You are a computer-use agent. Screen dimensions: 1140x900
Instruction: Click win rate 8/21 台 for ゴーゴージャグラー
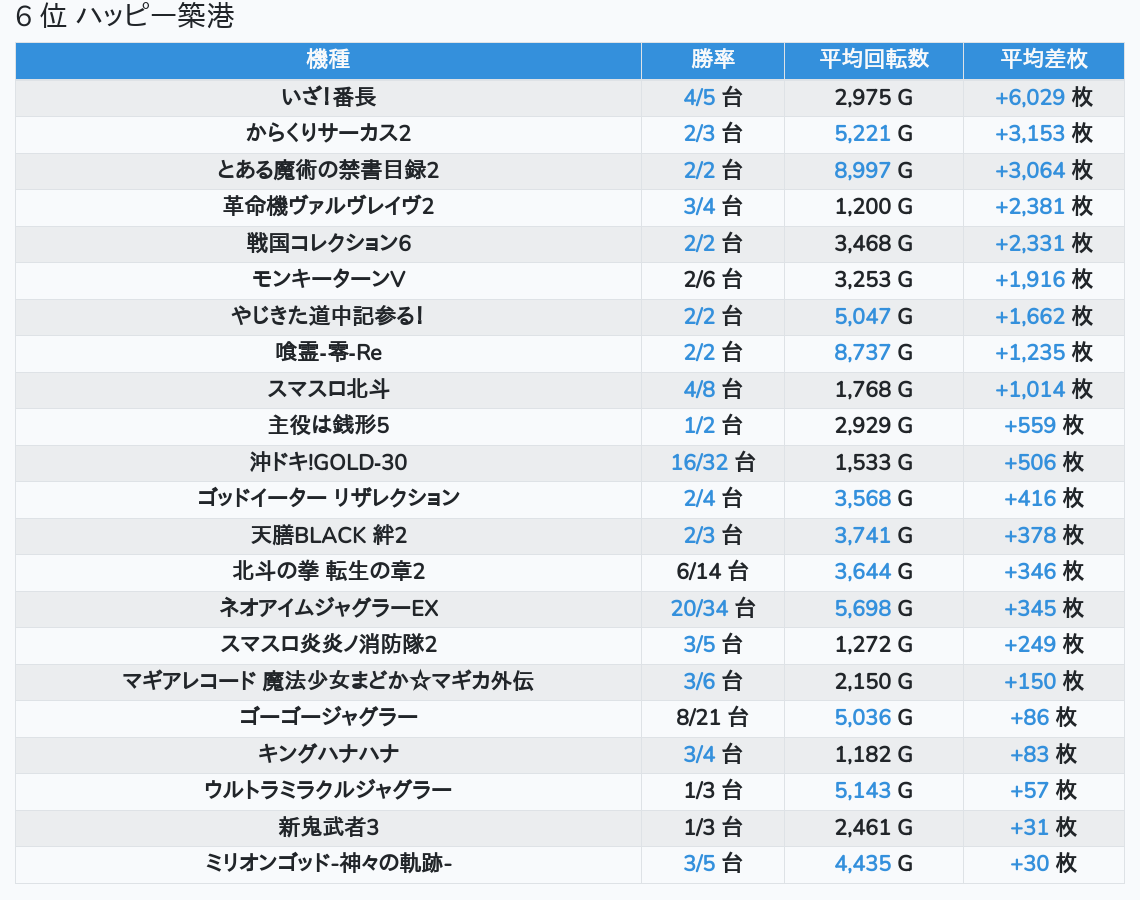(712, 718)
